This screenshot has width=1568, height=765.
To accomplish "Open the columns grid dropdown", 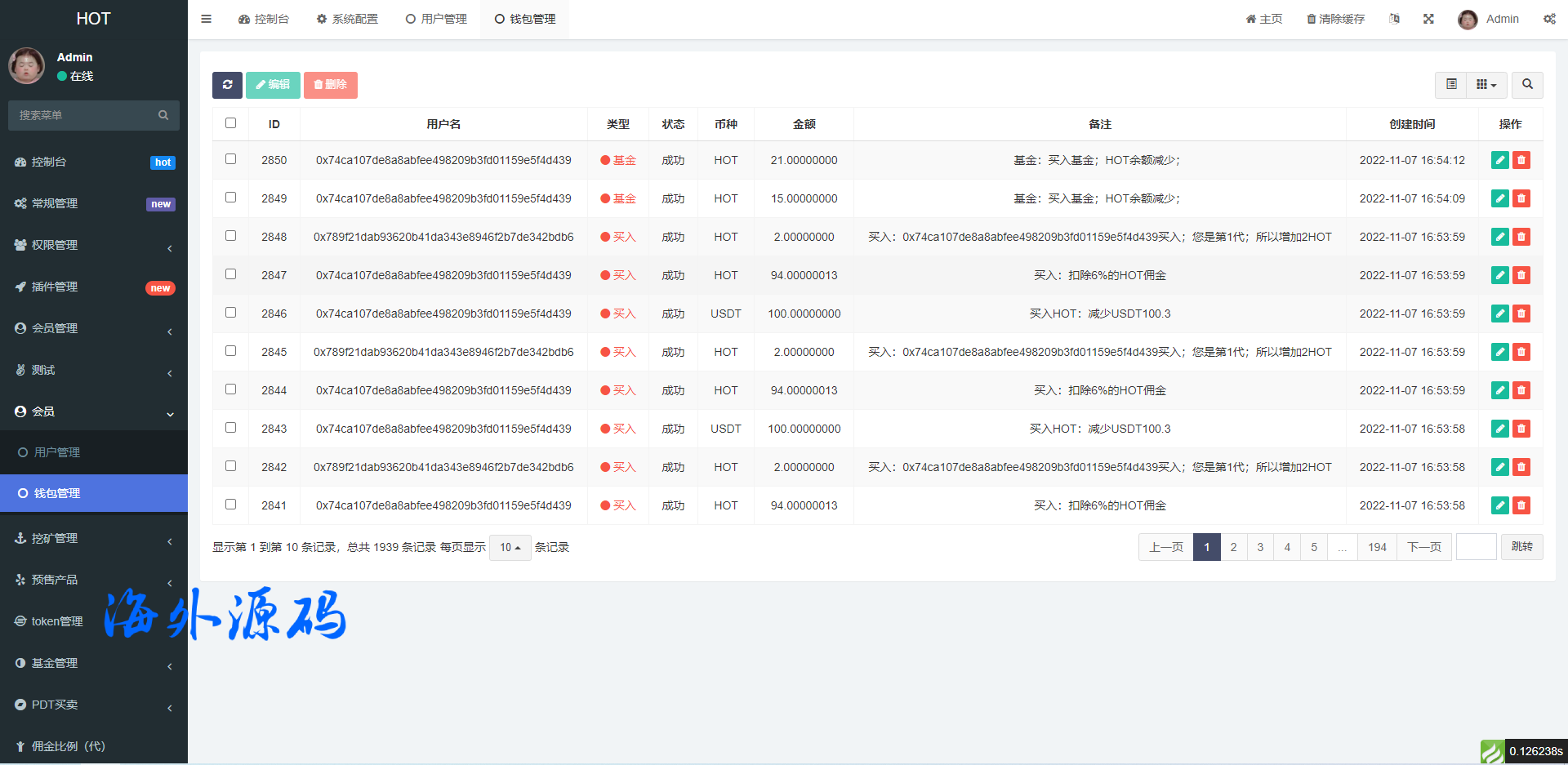I will point(1486,85).
